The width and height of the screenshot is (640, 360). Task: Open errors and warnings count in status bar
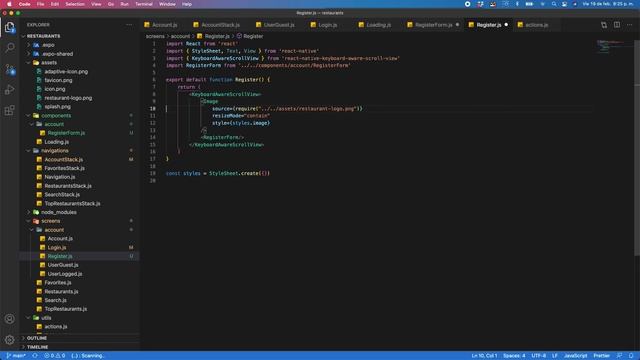(55, 356)
